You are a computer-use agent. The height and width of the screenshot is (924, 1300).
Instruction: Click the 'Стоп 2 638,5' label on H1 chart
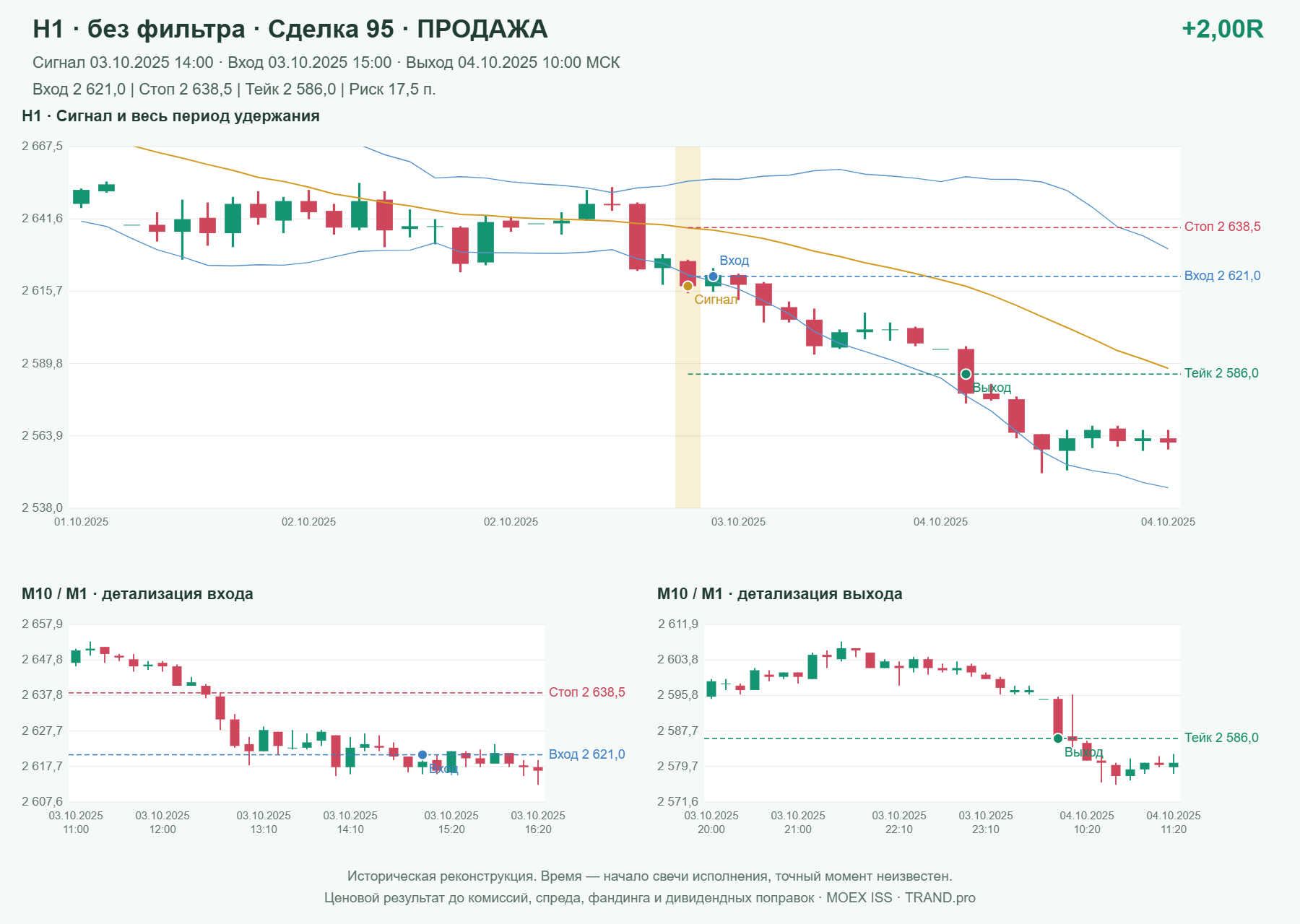(x=1222, y=227)
